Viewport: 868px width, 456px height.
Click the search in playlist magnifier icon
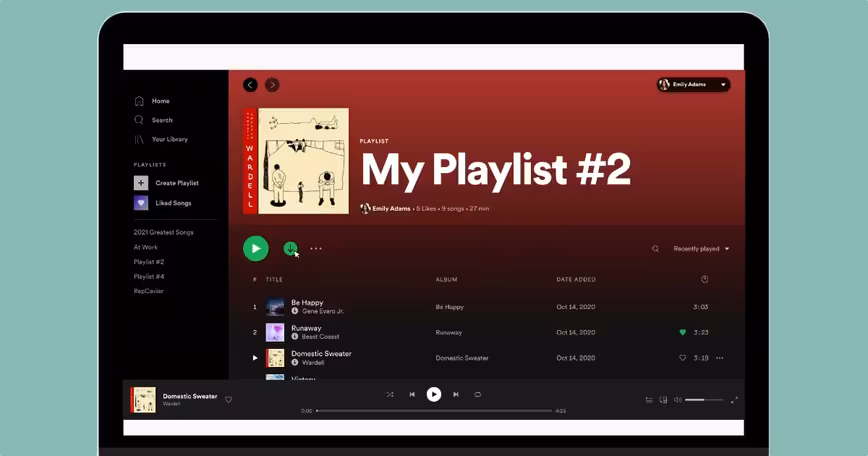click(x=655, y=249)
